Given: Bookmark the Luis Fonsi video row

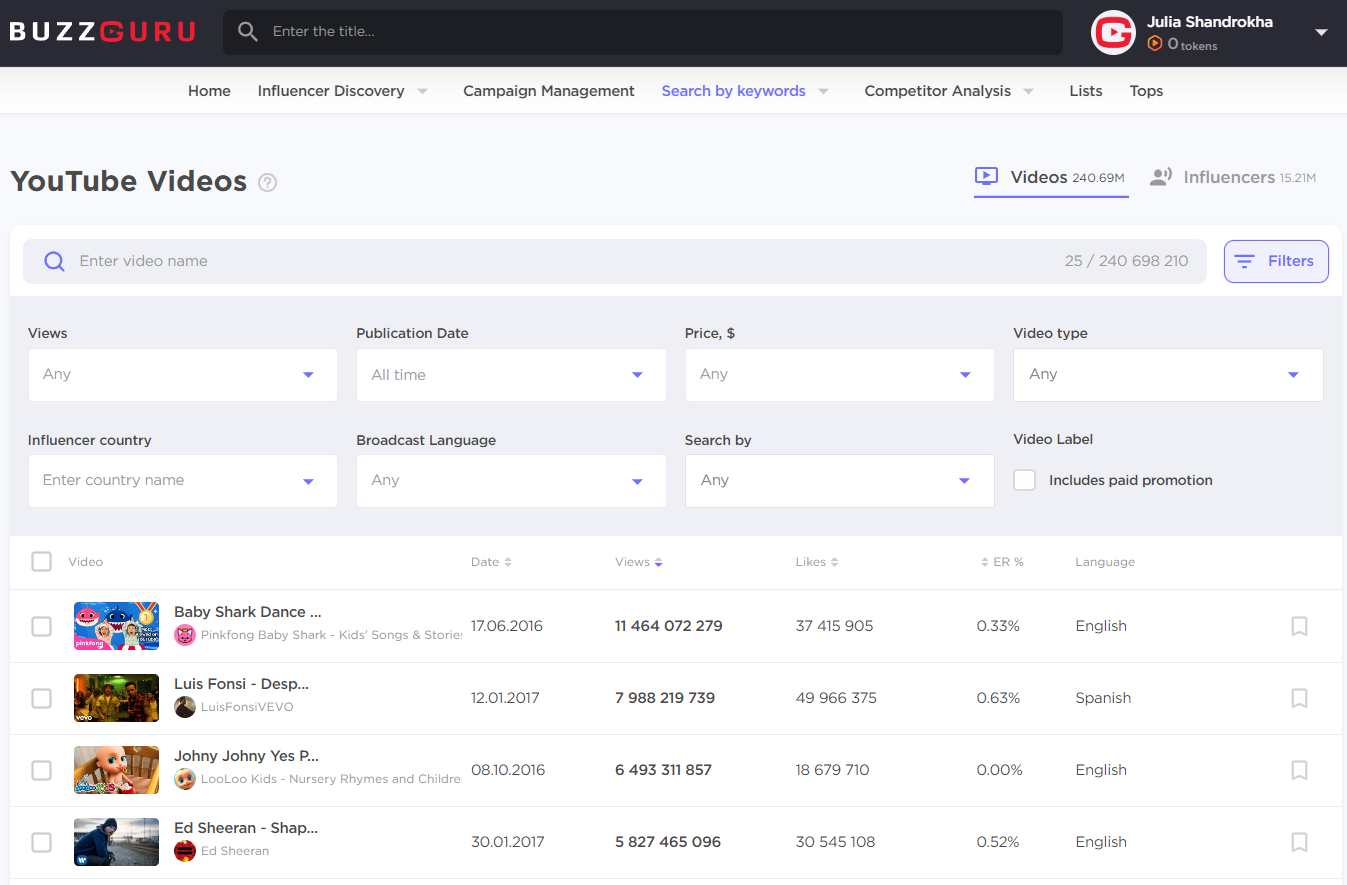Looking at the screenshot, I should tap(1299, 698).
